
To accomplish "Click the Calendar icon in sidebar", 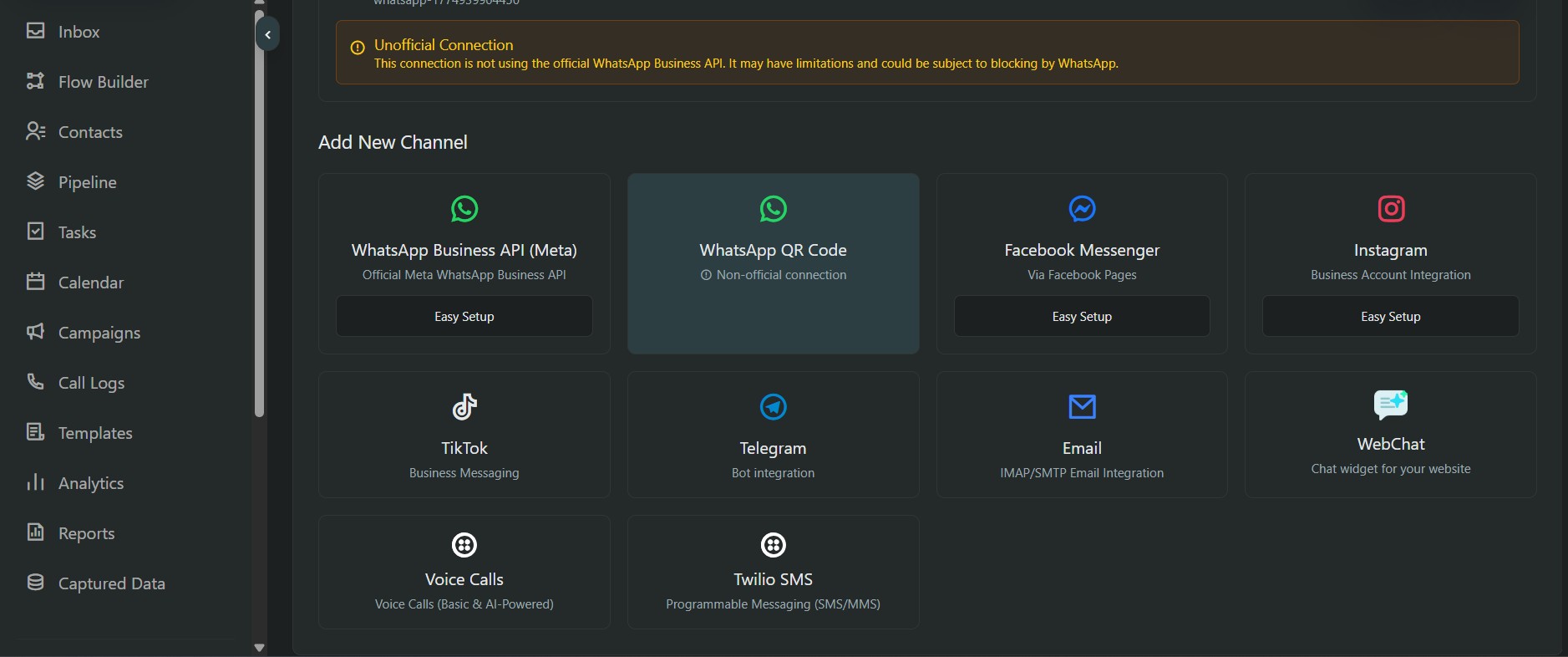I will [35, 282].
